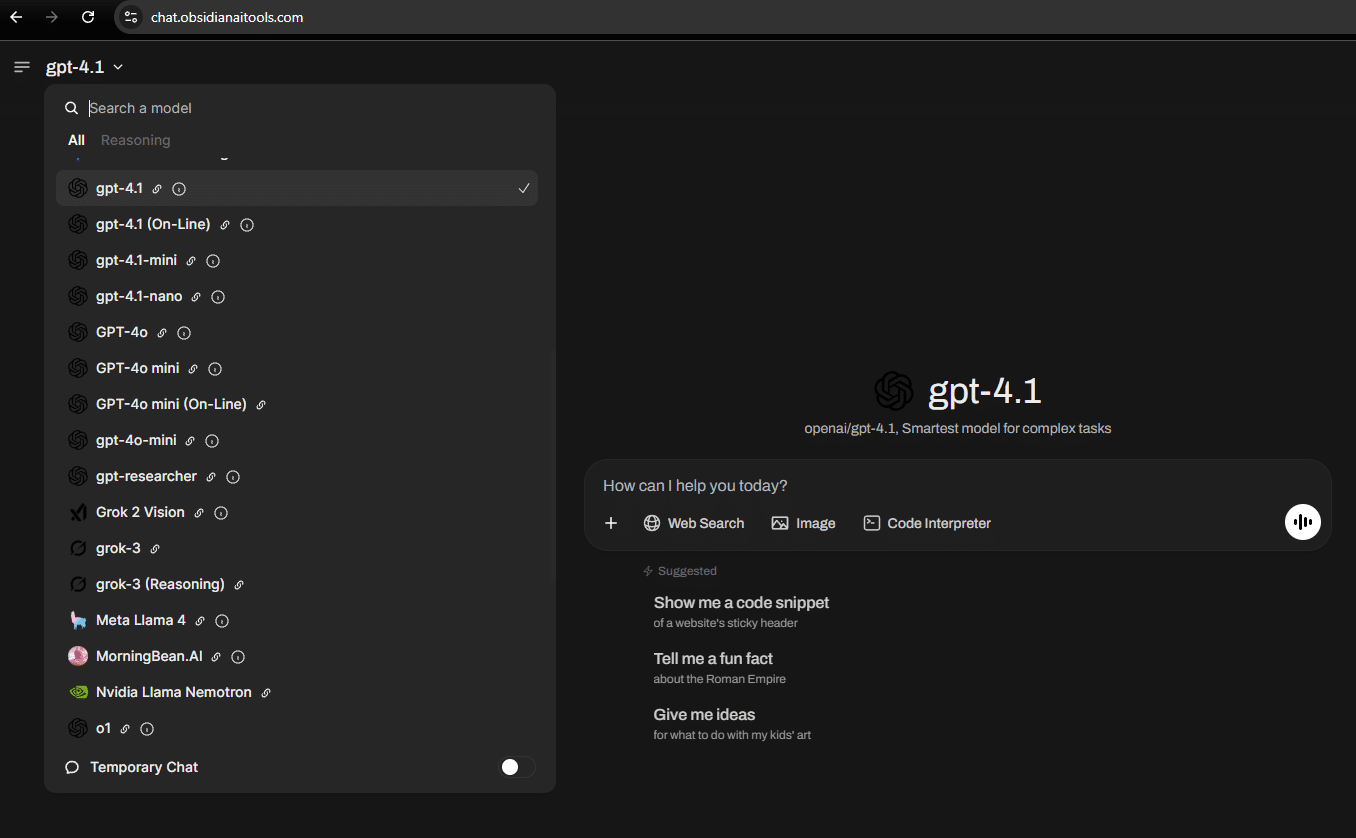Switch to the Reasoning tab

[135, 140]
